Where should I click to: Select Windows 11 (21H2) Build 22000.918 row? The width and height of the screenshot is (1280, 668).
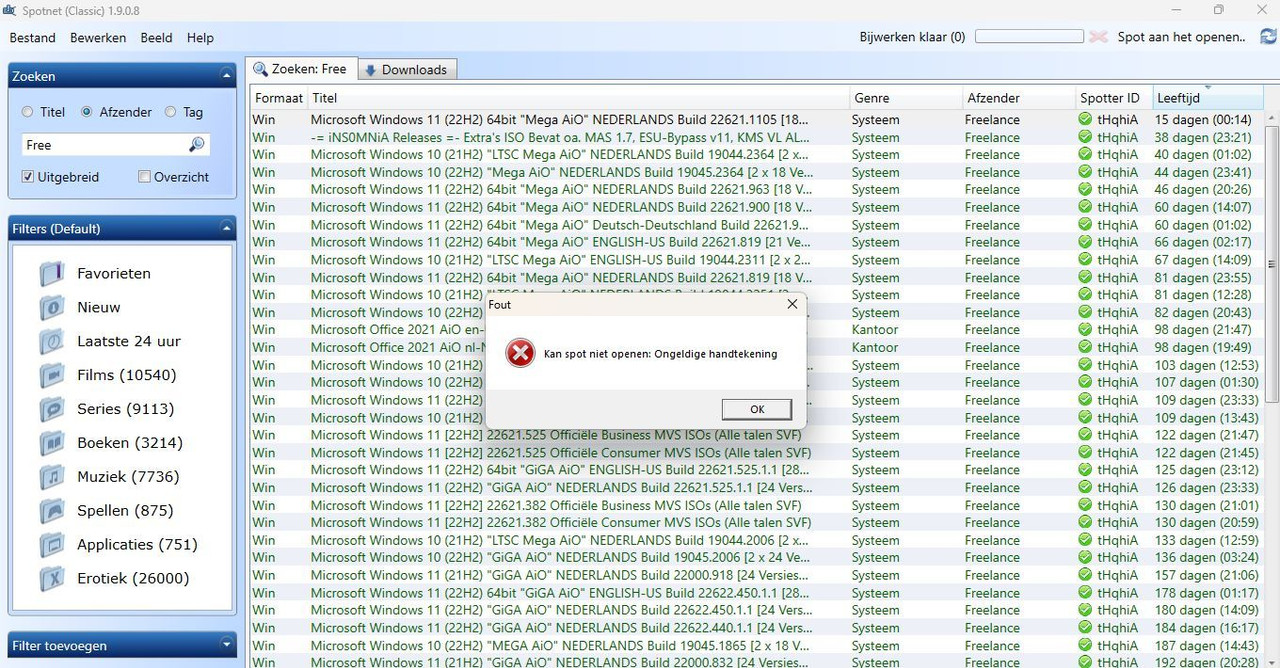click(757, 575)
